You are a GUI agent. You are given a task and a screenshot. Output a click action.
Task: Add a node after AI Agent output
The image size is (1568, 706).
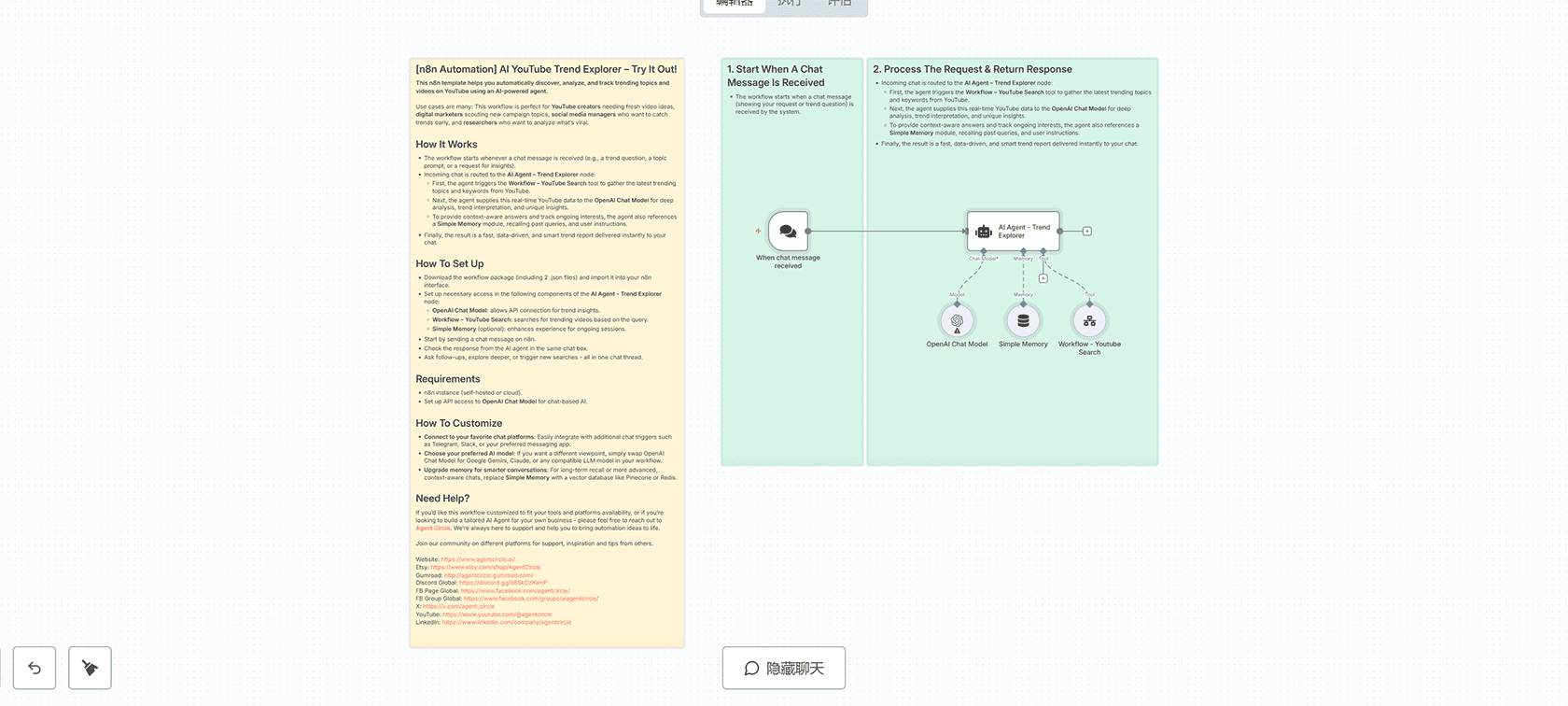click(x=1087, y=231)
